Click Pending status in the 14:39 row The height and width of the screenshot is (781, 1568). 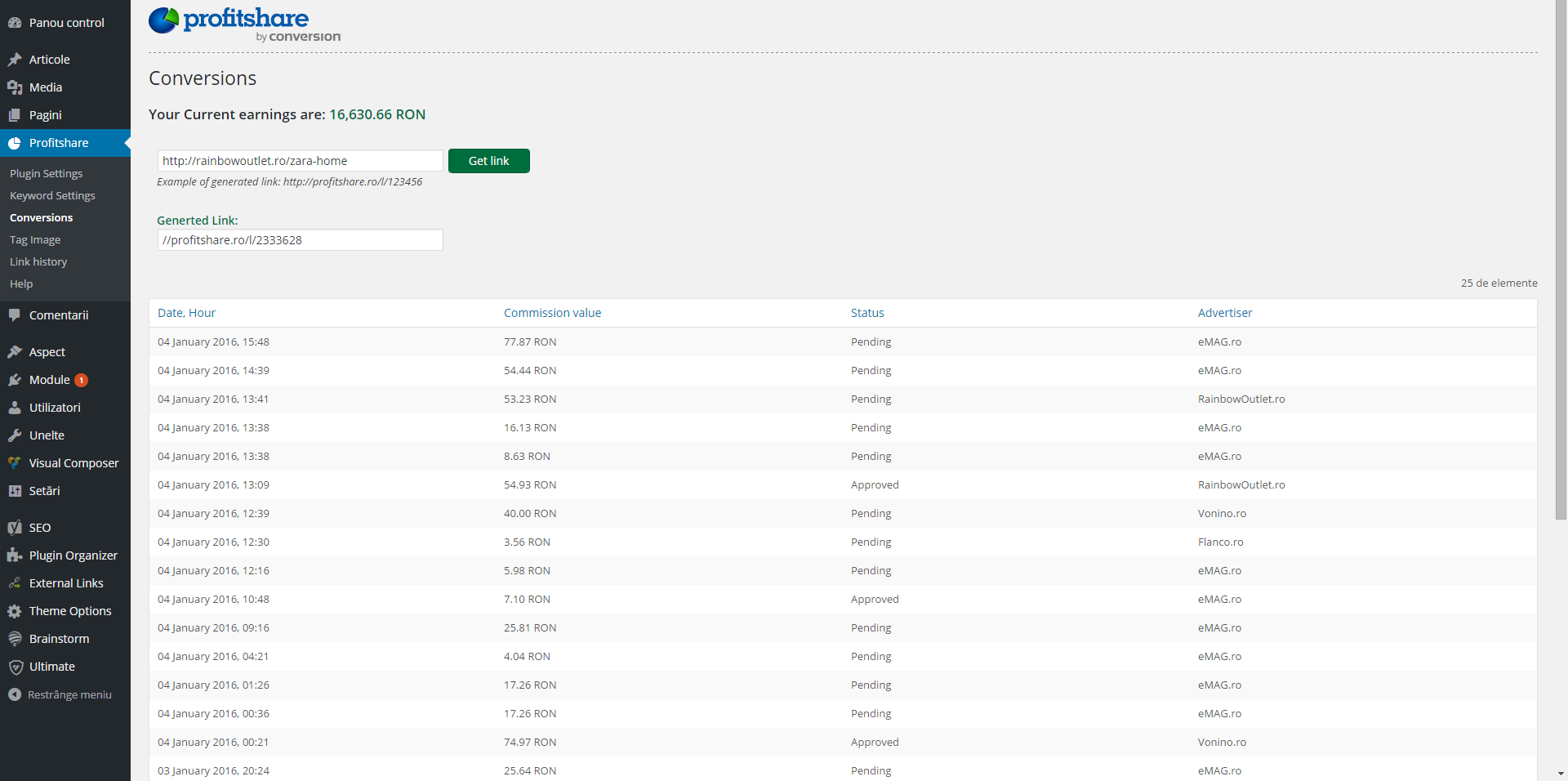[871, 371]
